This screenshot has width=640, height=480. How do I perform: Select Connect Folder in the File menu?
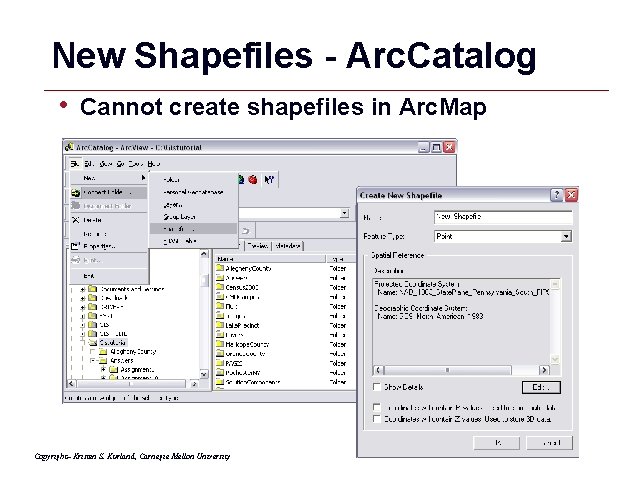tap(109, 192)
